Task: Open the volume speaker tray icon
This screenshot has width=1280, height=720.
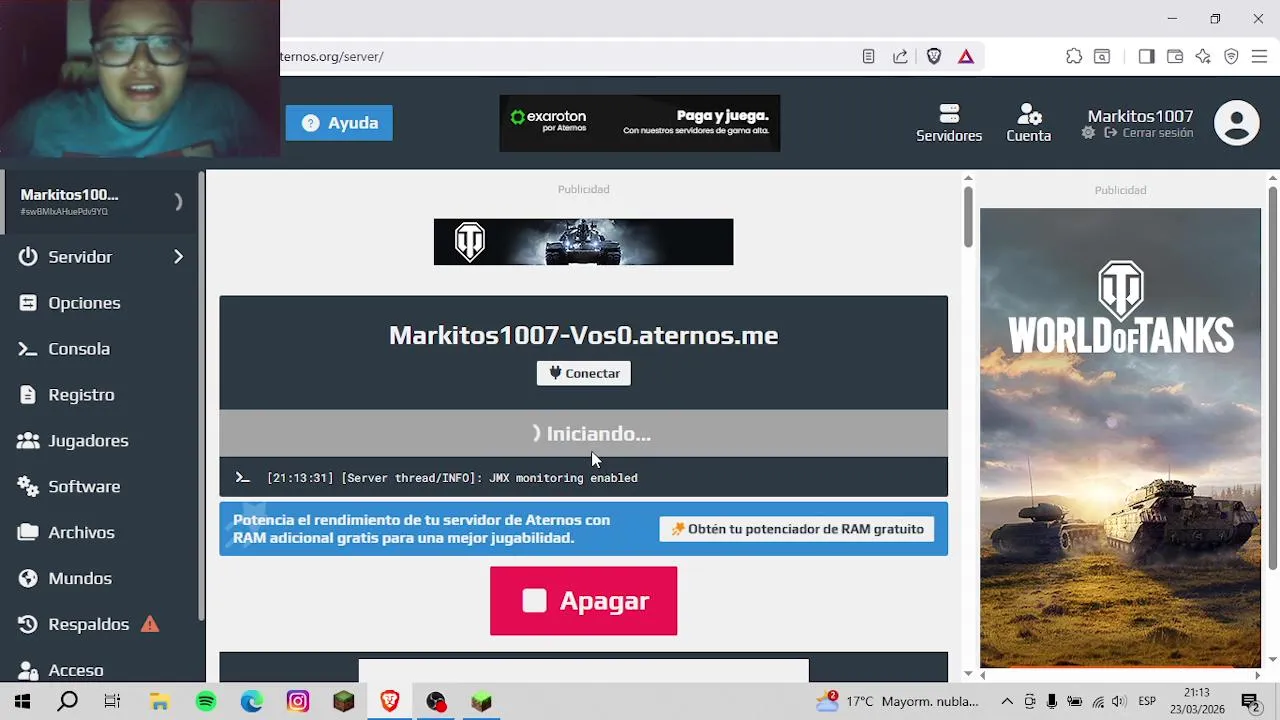Action: point(1119,702)
